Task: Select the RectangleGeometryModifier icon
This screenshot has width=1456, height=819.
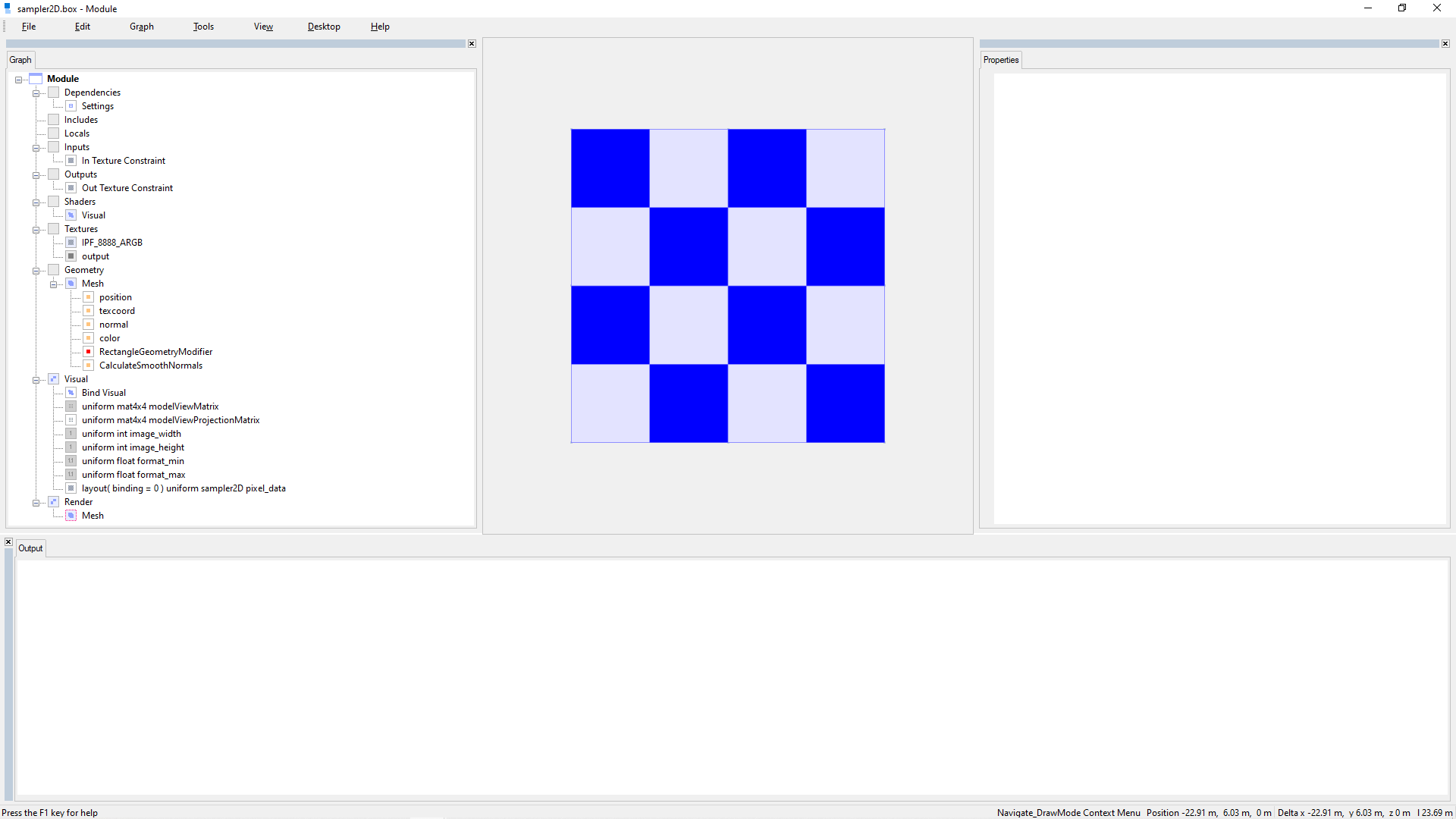Action: click(x=89, y=351)
